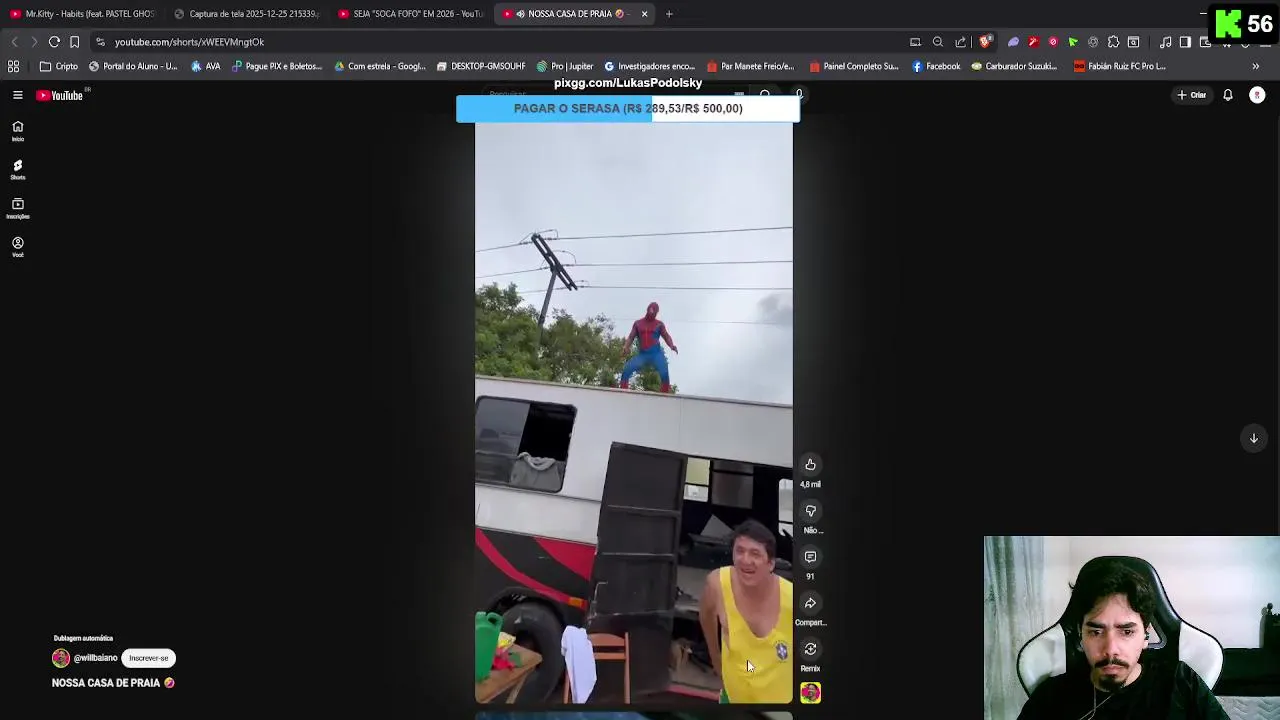Image resolution: width=1280 pixels, height=720 pixels.
Task: Open YouTube account avatar menu
Action: pos(1257,95)
